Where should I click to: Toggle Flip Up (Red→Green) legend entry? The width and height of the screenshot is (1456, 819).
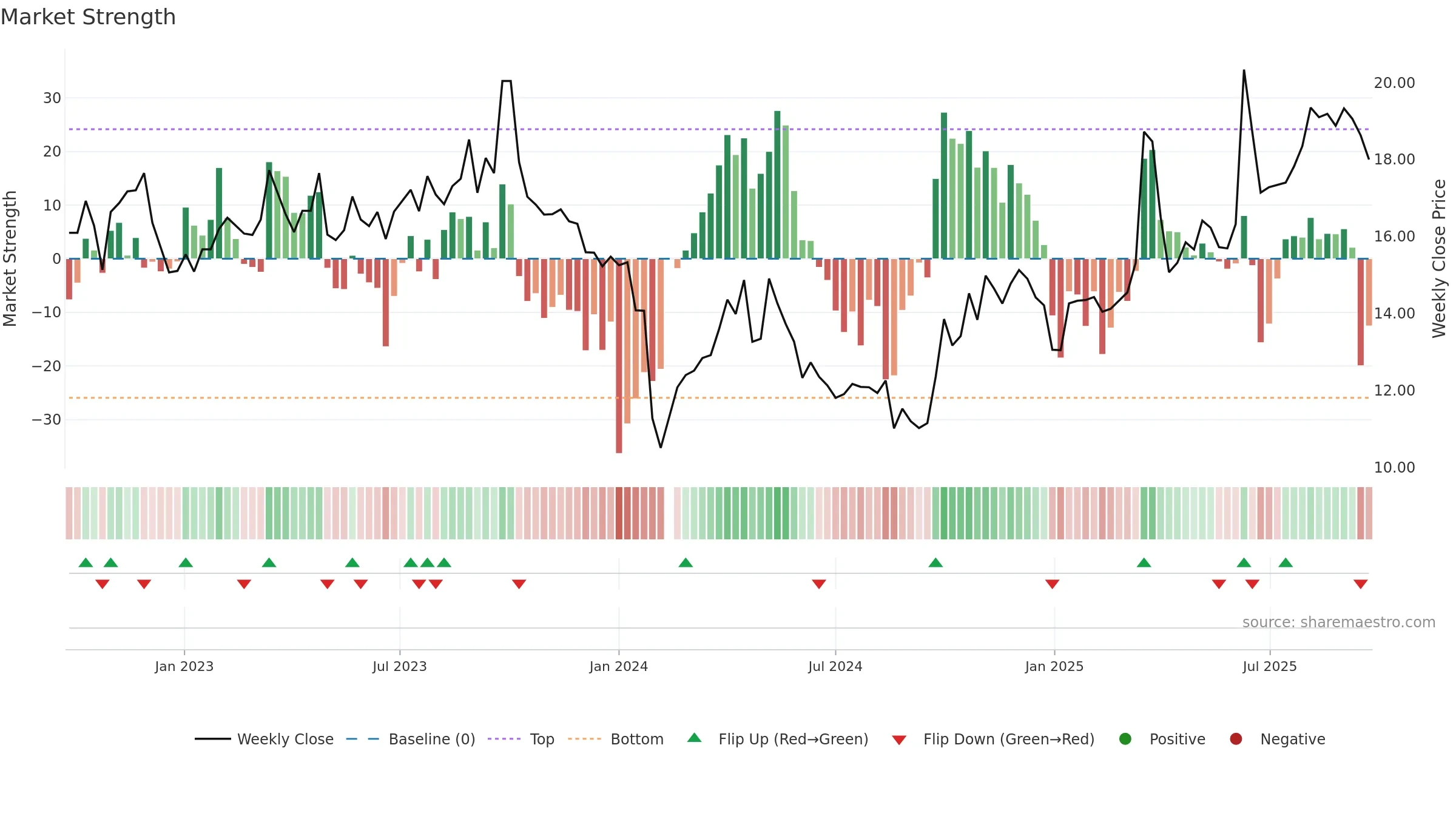pyautogui.click(x=778, y=739)
